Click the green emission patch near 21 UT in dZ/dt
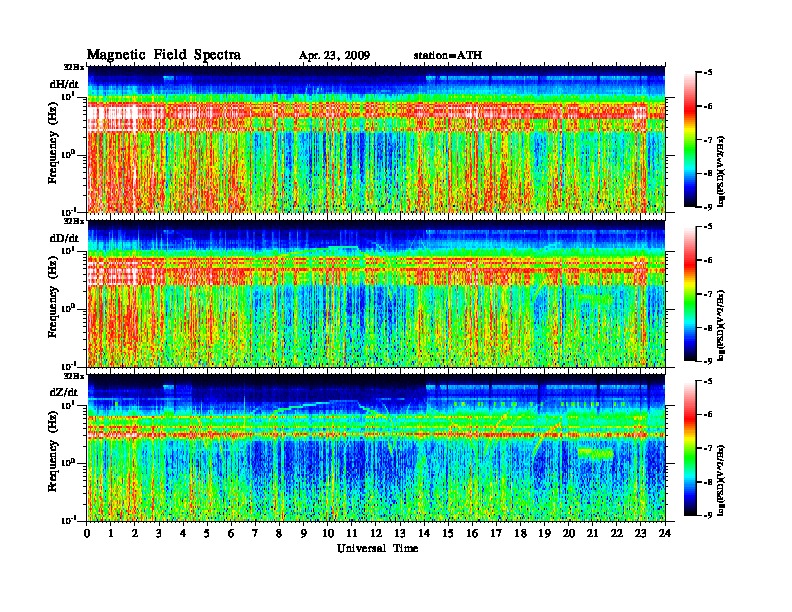This screenshot has width=792, height=612. coord(596,453)
